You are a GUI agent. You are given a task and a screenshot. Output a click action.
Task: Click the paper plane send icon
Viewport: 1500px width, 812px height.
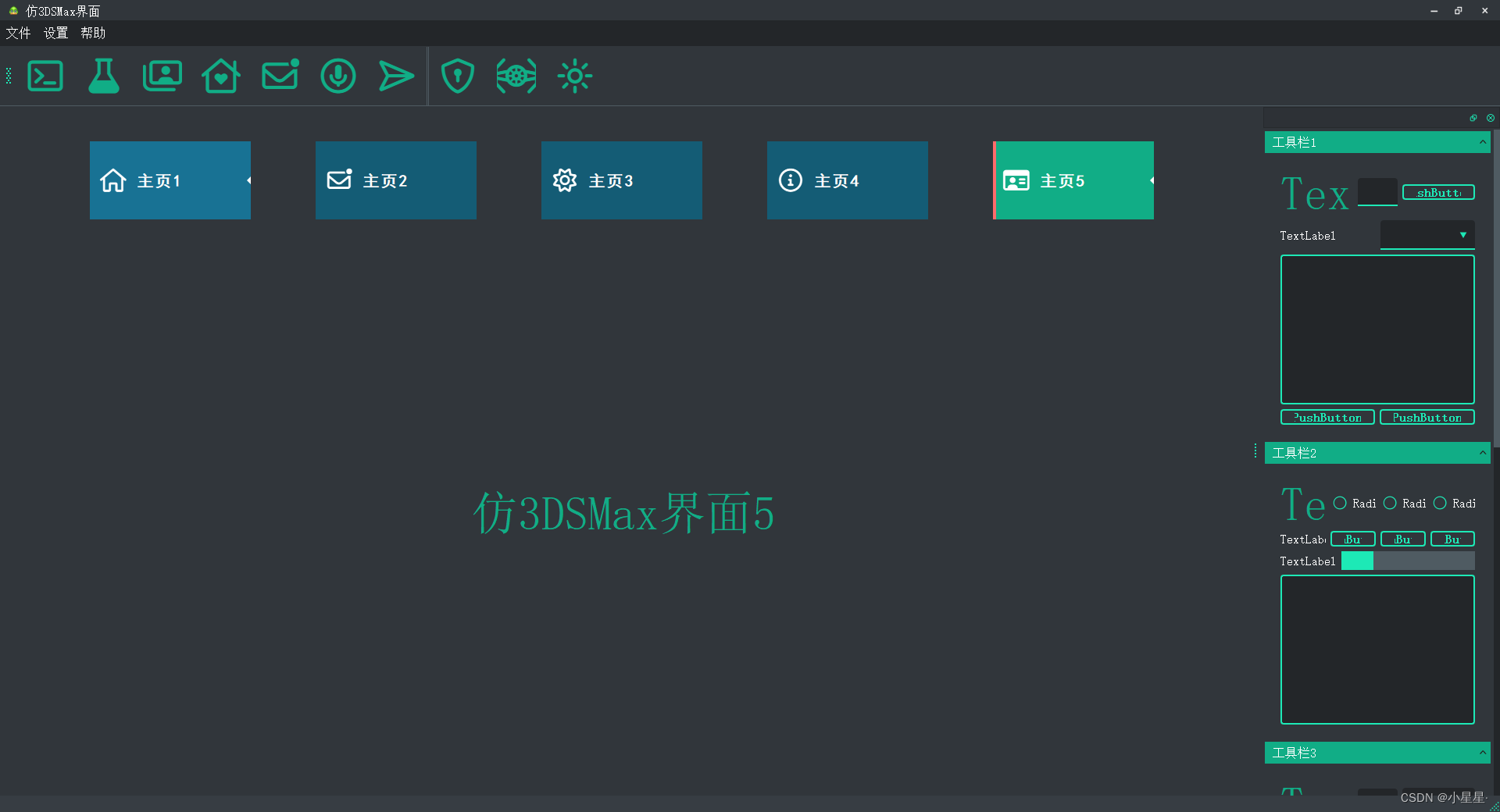[397, 76]
